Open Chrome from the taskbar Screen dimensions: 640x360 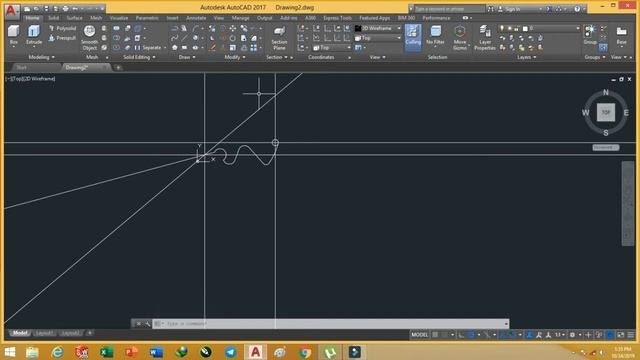pyautogui.click(x=305, y=352)
